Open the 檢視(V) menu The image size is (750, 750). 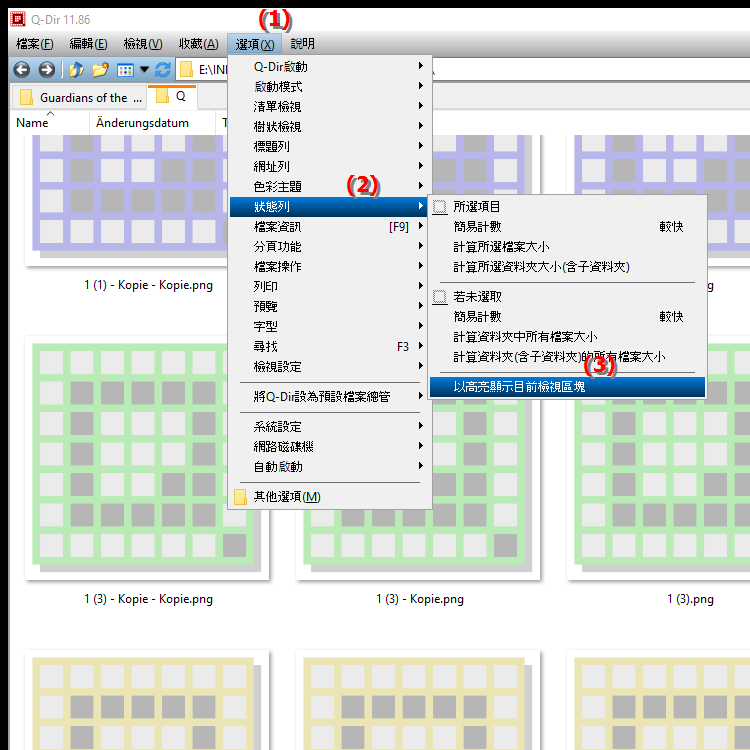(x=143, y=44)
